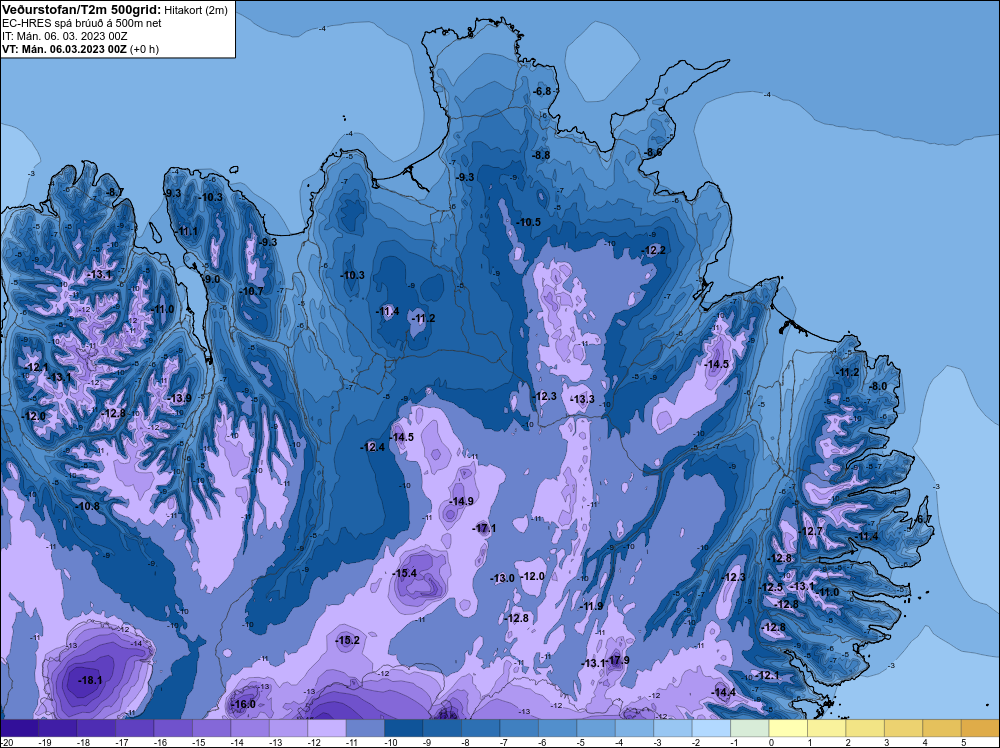The width and height of the screenshot is (1000, 748).
Task: Click the -17.1 temperature label
Action: click(x=484, y=529)
